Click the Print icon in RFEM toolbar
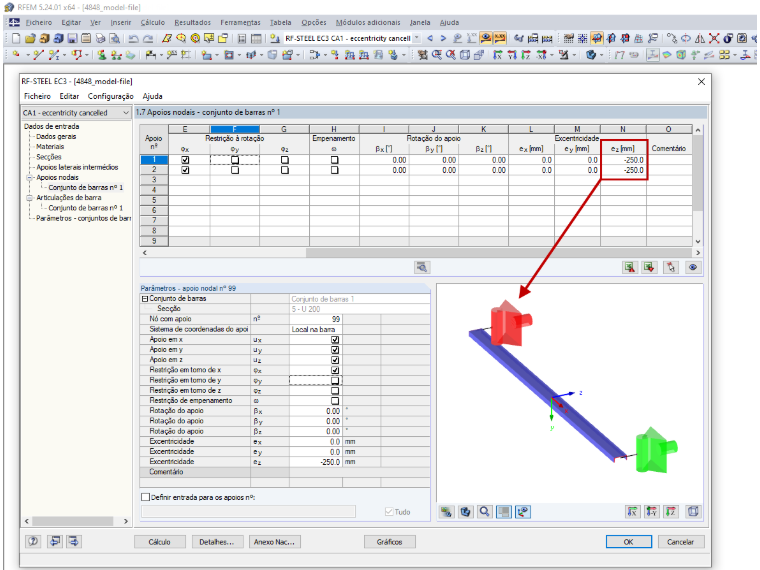This screenshot has width=760, height=570. [100, 38]
